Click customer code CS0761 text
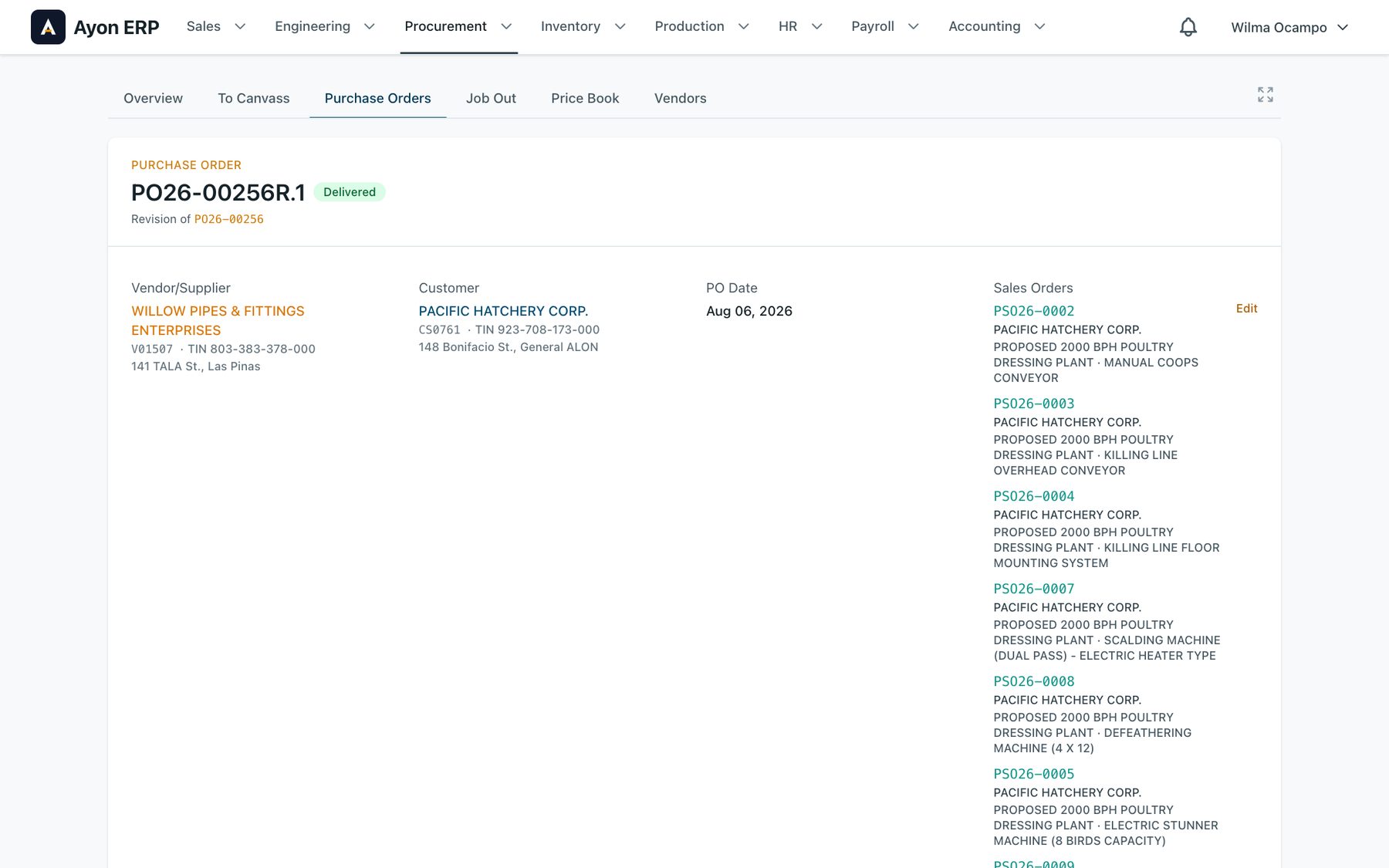This screenshot has height=868, width=1389. [439, 329]
